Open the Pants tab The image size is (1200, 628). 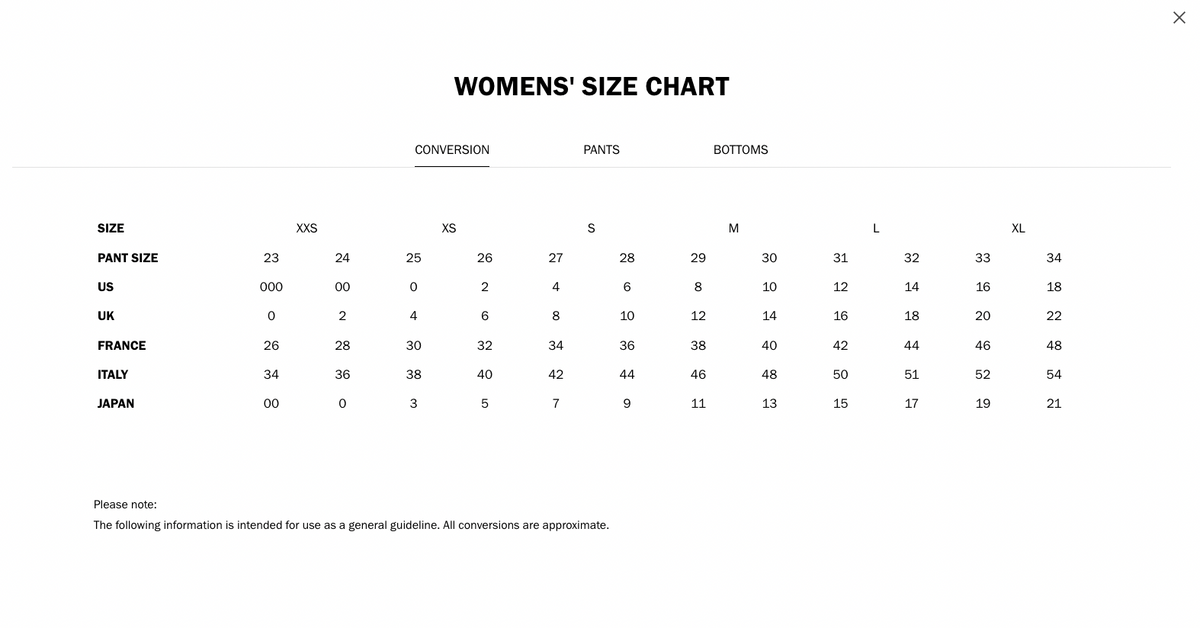point(601,150)
